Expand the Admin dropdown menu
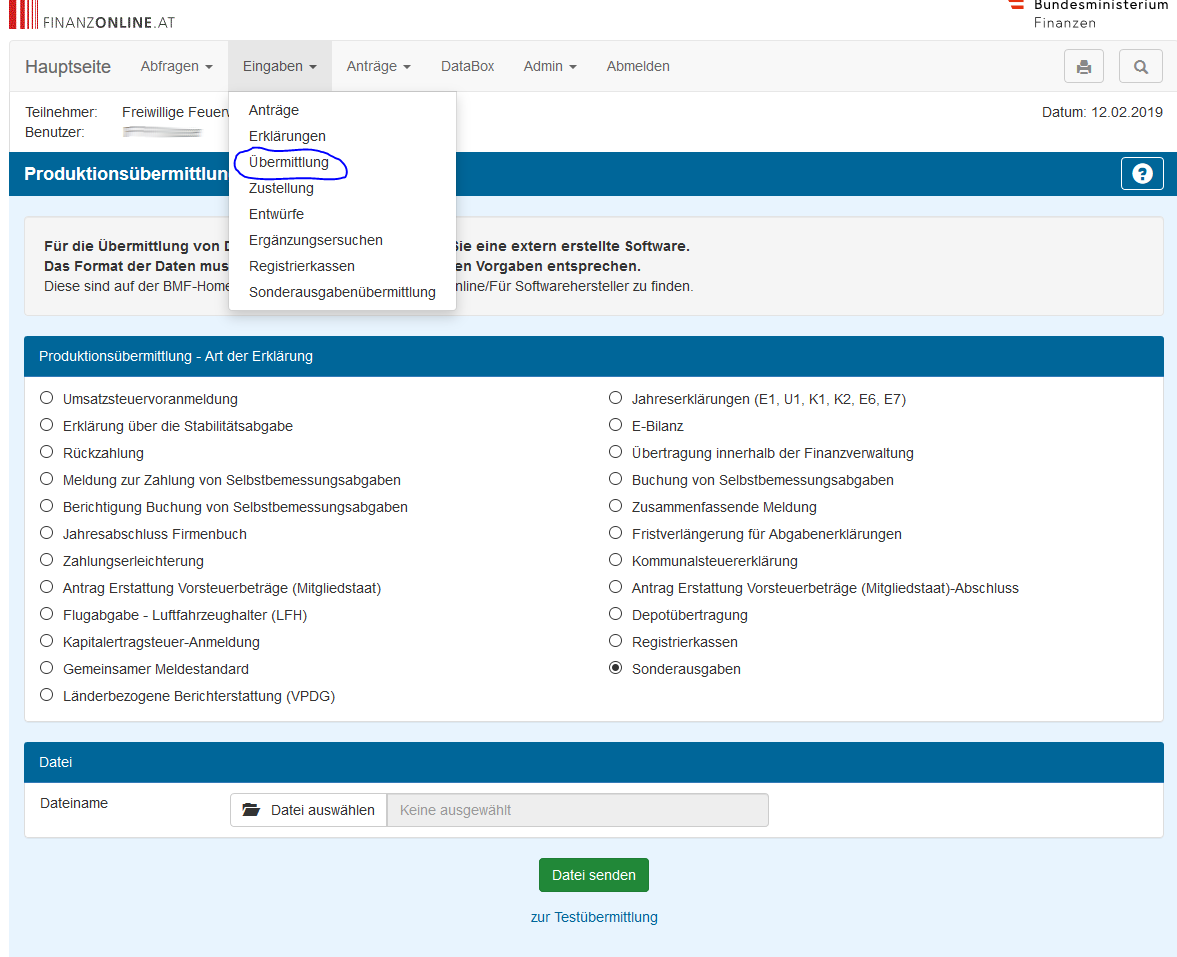The height and width of the screenshot is (957, 1177). pos(549,66)
